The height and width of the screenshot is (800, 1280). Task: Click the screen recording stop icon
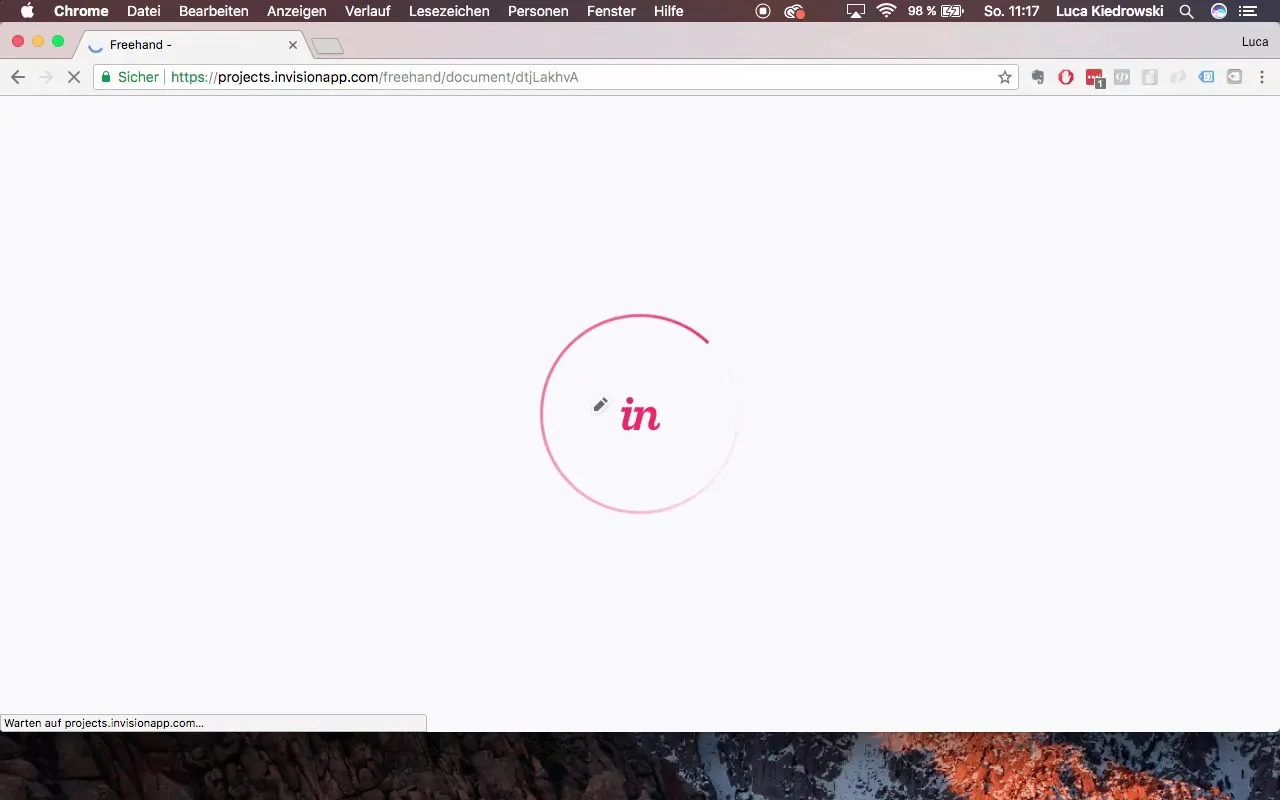click(x=763, y=11)
